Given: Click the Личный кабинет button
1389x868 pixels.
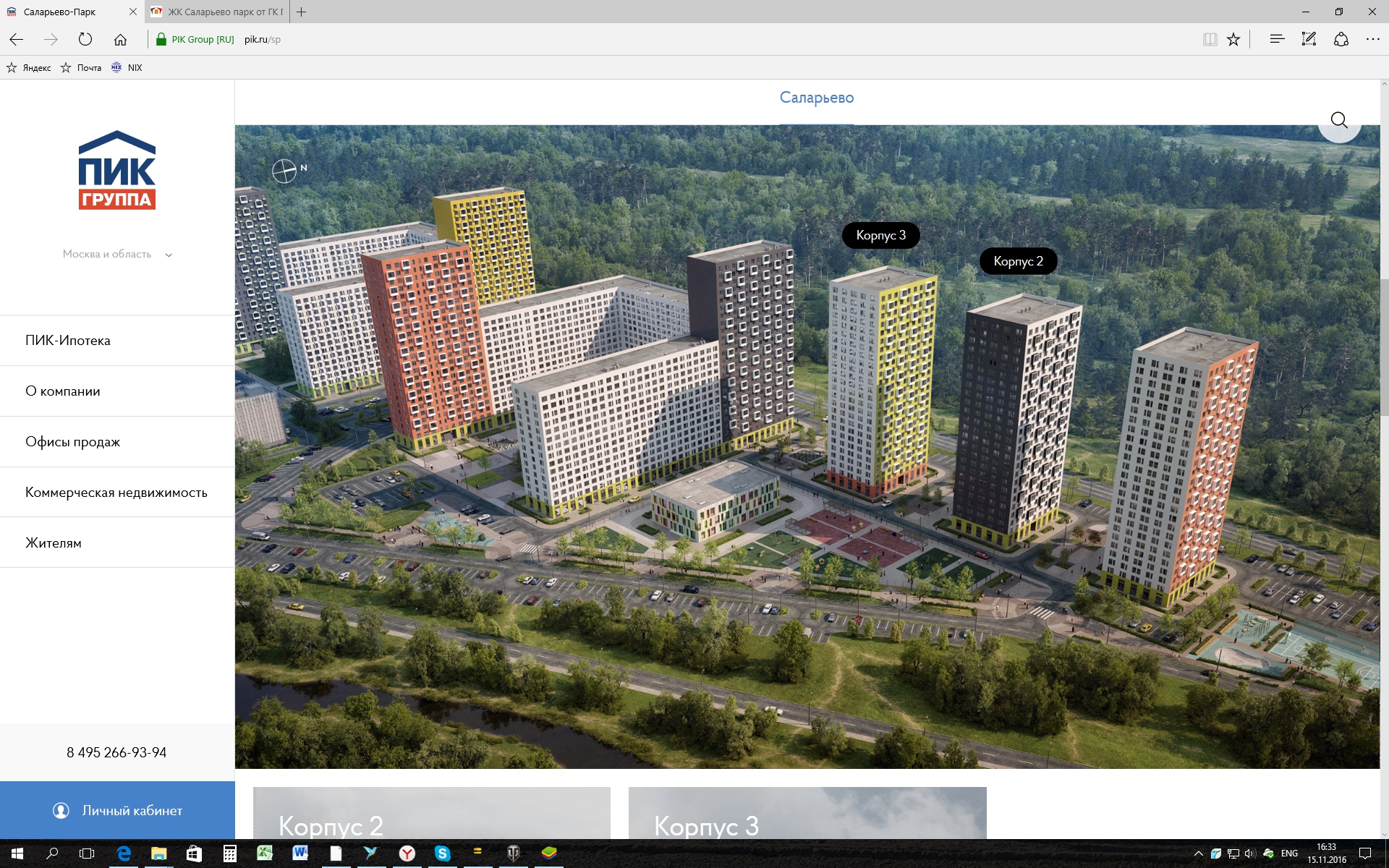Looking at the screenshot, I should click(117, 810).
